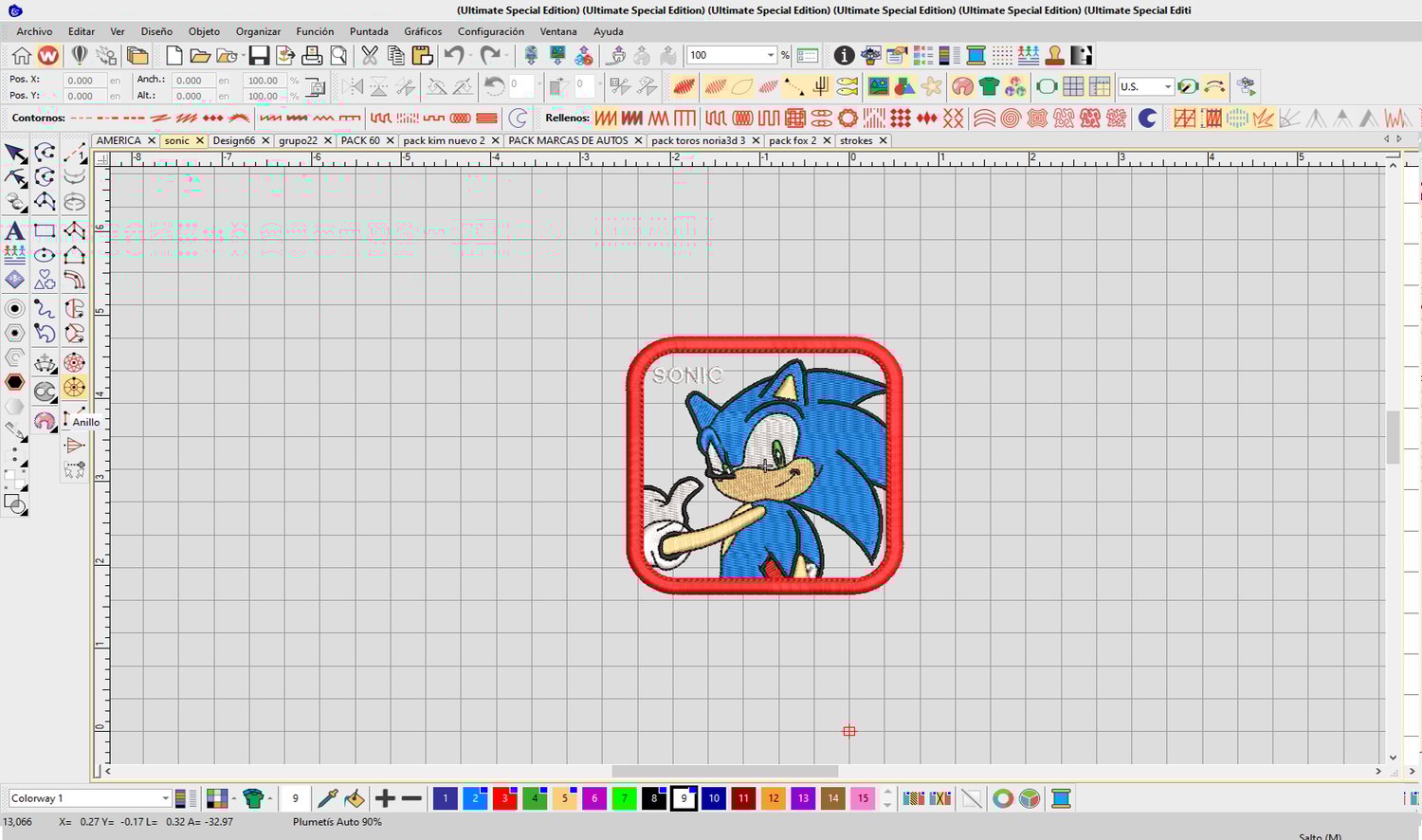
Task: Toggle hoop display
Action: click(1047, 86)
